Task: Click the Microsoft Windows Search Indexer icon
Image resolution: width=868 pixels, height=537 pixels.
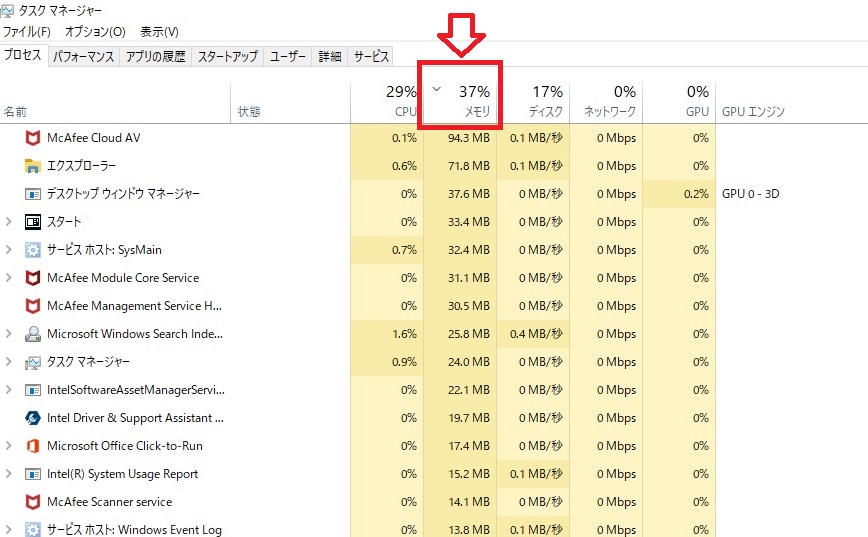Action: pyautogui.click(x=33, y=334)
